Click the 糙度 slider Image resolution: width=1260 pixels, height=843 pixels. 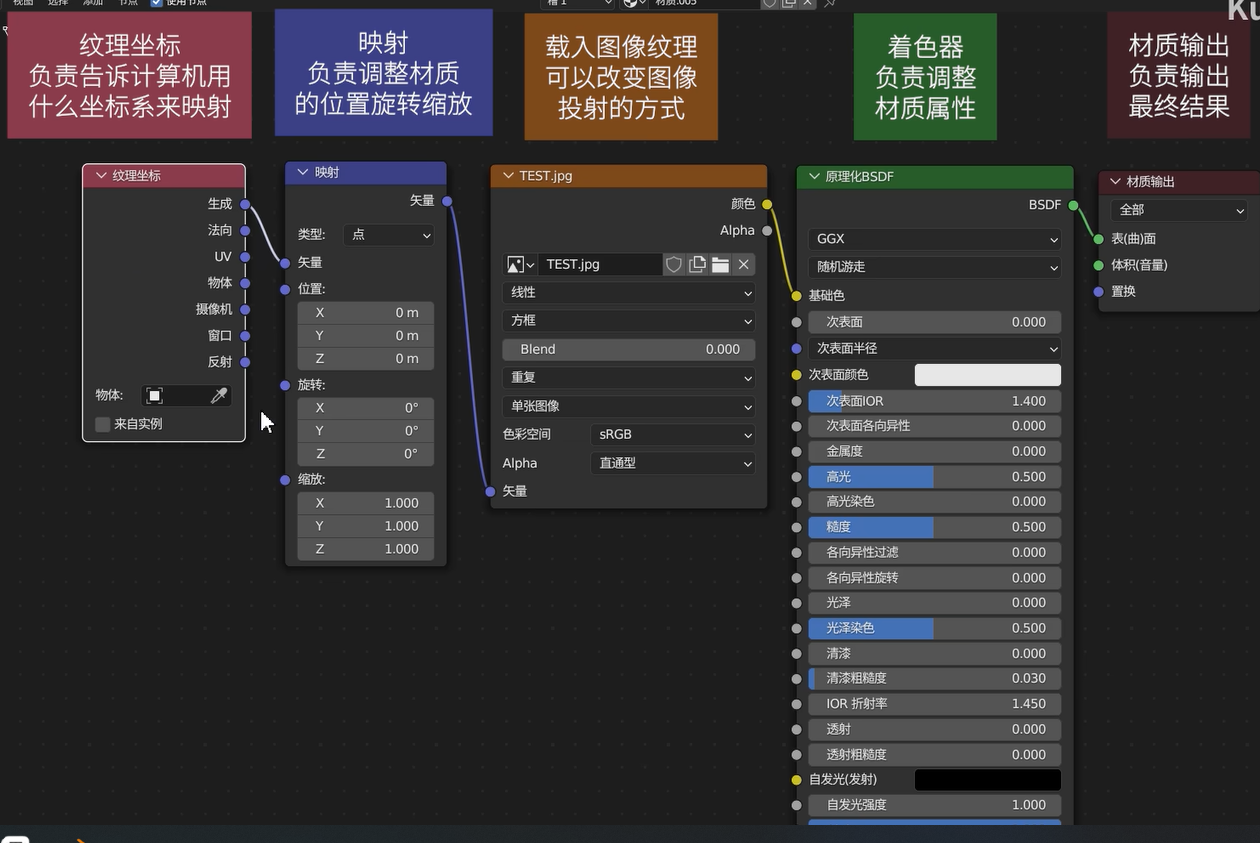(934, 527)
